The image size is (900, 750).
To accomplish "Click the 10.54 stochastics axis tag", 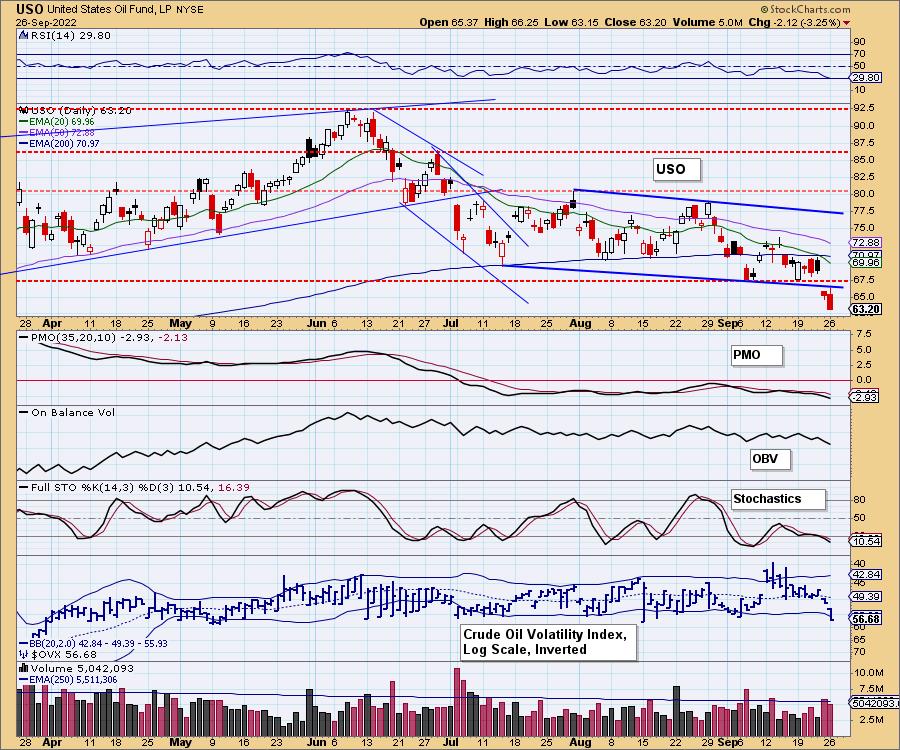I will coord(866,541).
